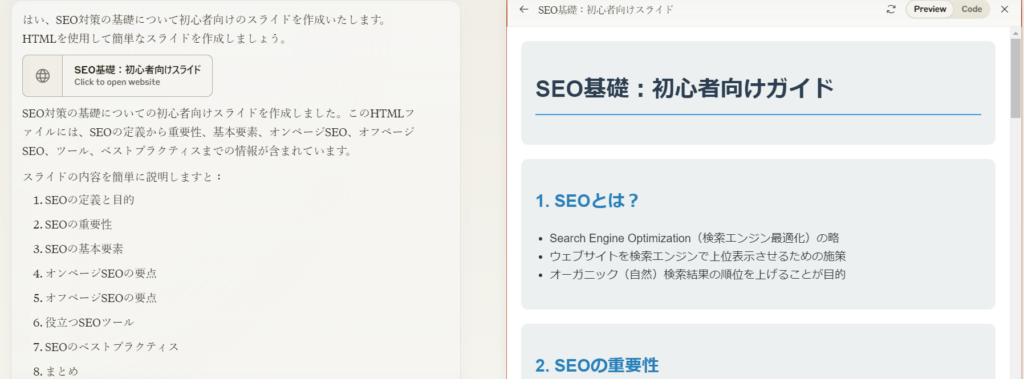Switch to the Preview view
Viewport: 1024px width, 379px height.
930,9
